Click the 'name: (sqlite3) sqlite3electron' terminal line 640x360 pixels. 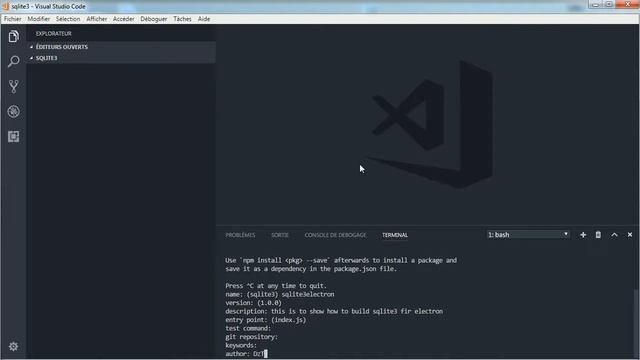click(x=280, y=294)
